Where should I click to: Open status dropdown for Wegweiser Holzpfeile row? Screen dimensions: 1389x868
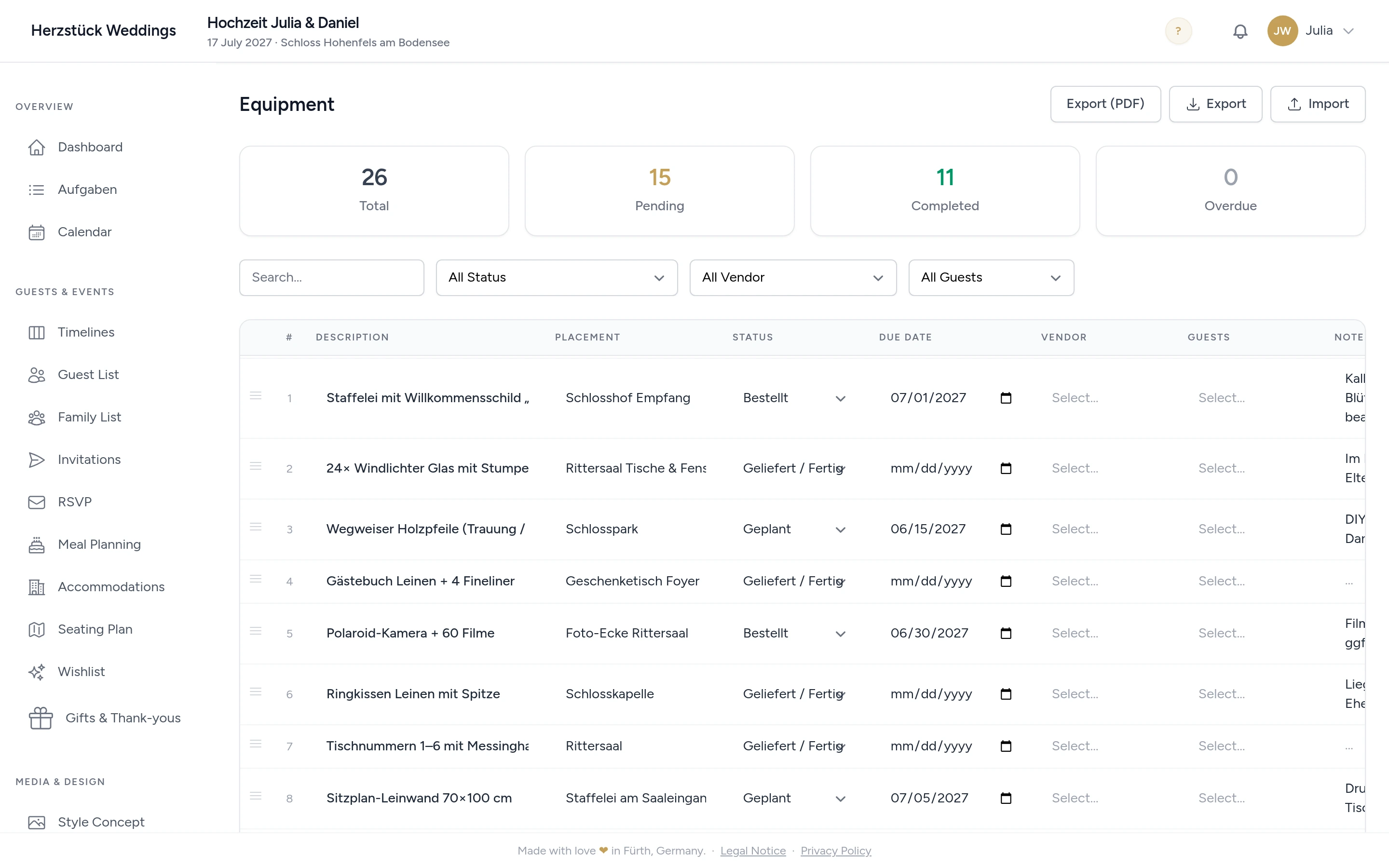pyautogui.click(x=794, y=529)
